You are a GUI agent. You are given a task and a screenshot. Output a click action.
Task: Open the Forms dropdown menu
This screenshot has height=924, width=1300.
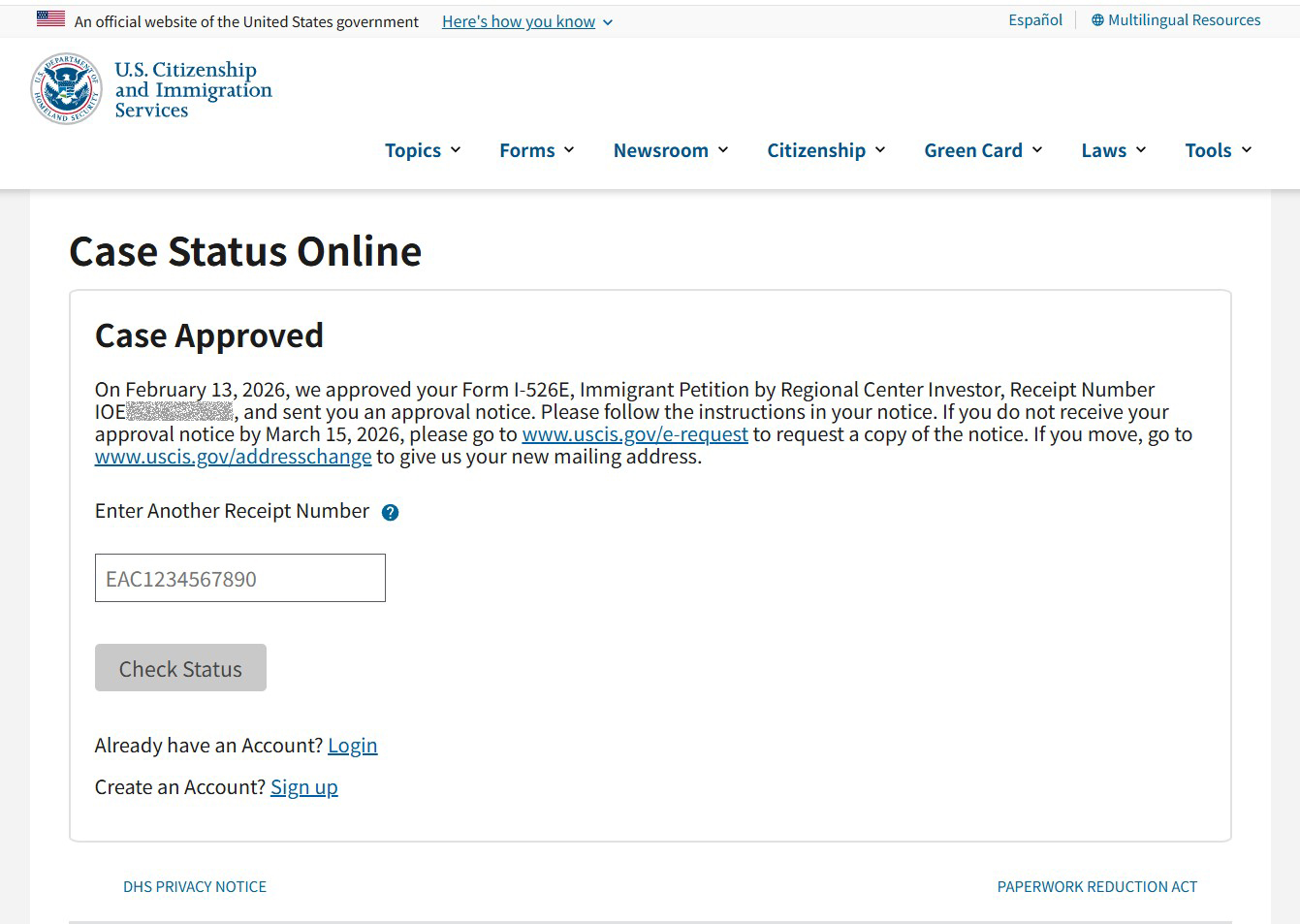[x=537, y=150]
